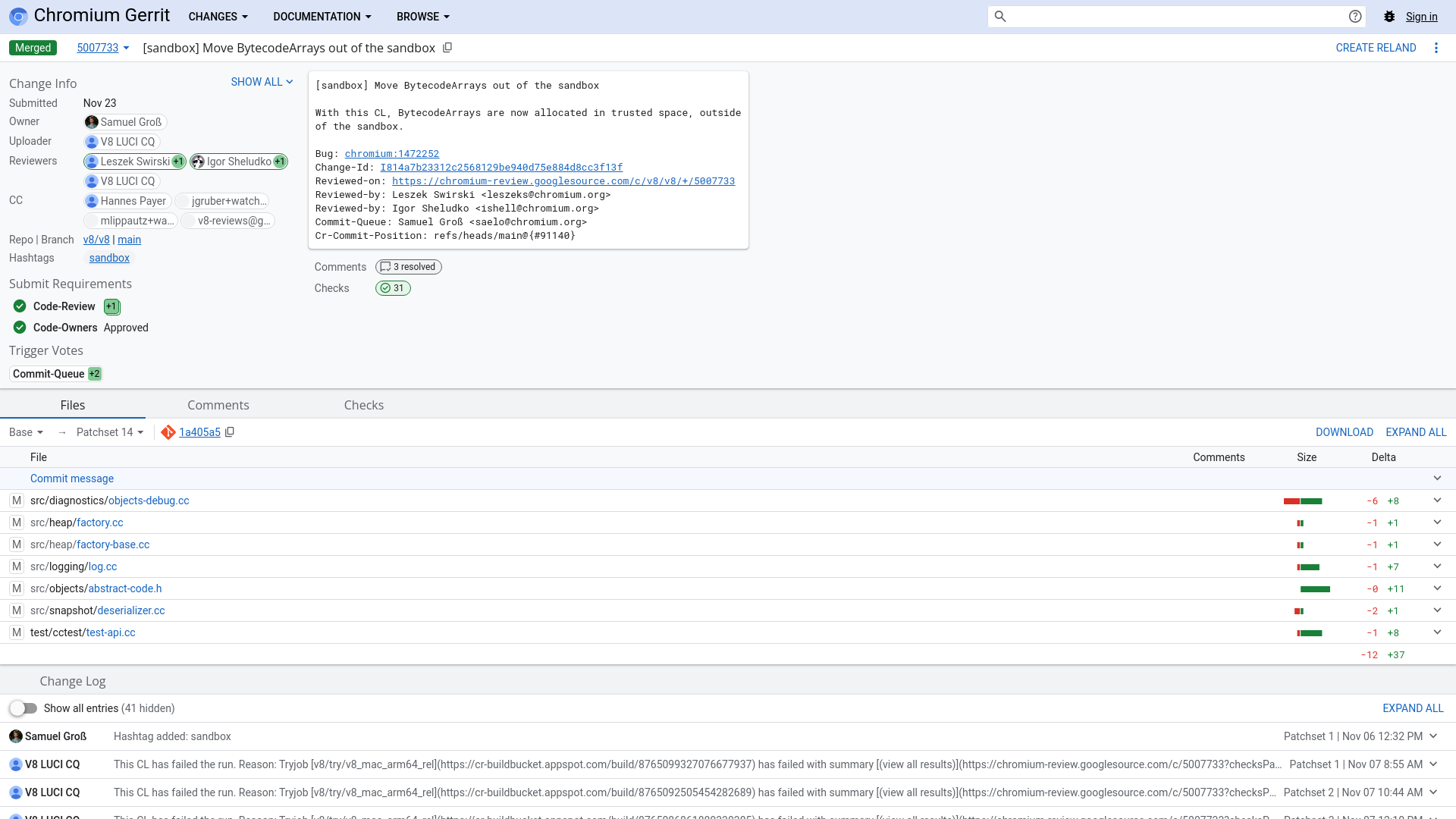Image resolution: width=1456 pixels, height=819 pixels.
Task: Toggle the SHOW ALL change info panel
Action: point(262,81)
